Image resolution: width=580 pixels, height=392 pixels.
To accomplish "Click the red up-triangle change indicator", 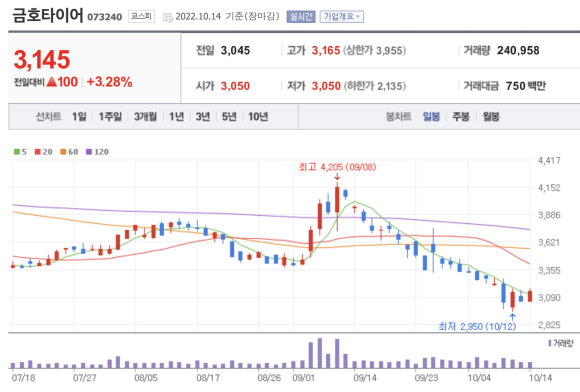I will click(x=52, y=82).
